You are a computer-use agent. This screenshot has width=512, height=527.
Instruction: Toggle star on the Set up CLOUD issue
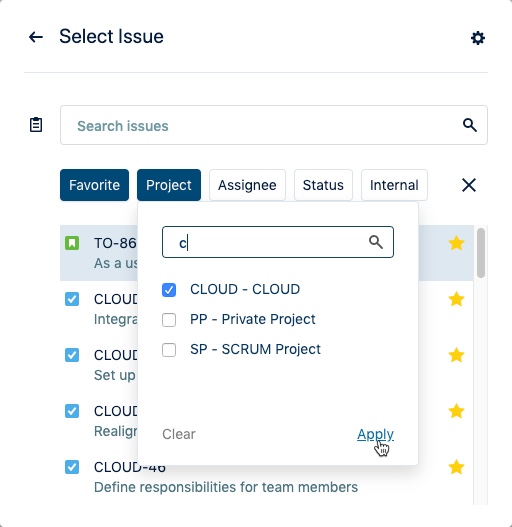[x=456, y=355]
